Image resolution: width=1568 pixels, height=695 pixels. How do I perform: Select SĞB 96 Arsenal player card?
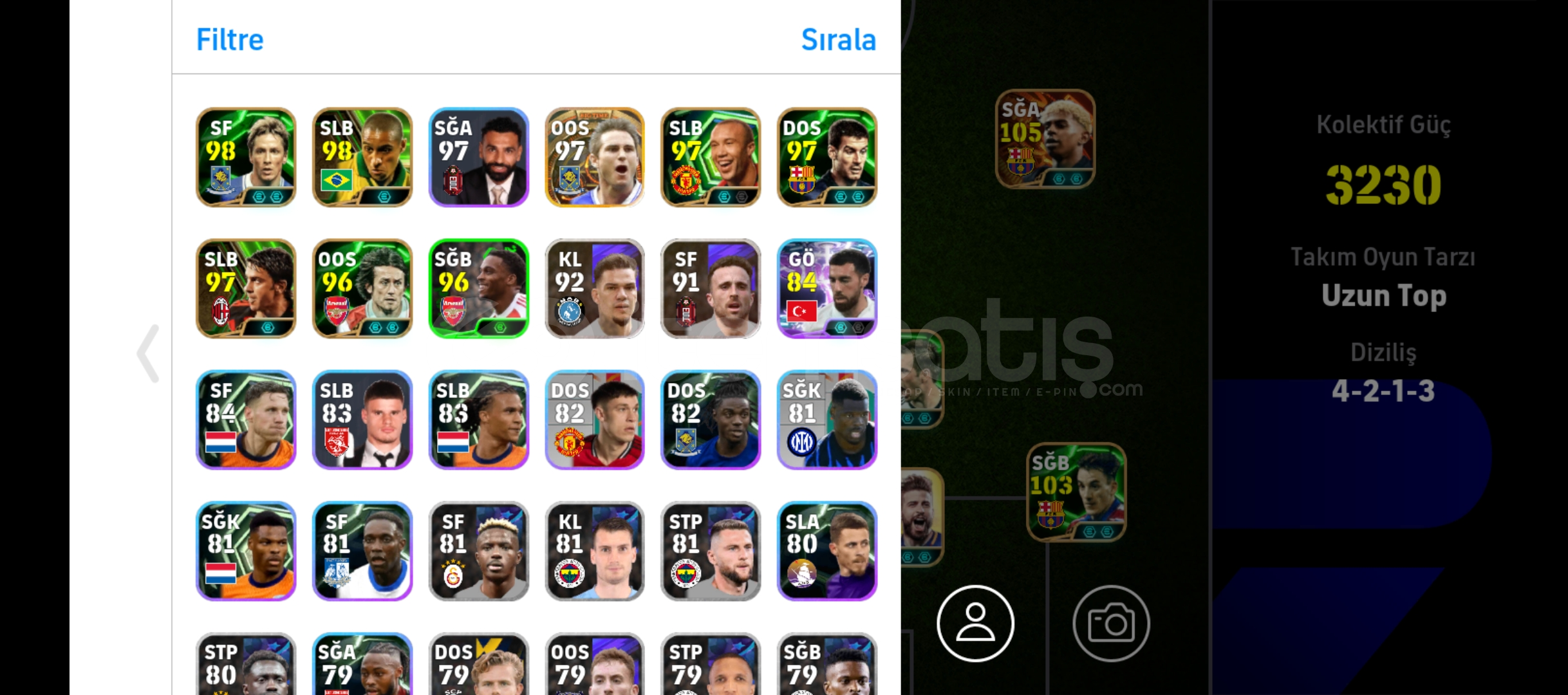tap(478, 288)
